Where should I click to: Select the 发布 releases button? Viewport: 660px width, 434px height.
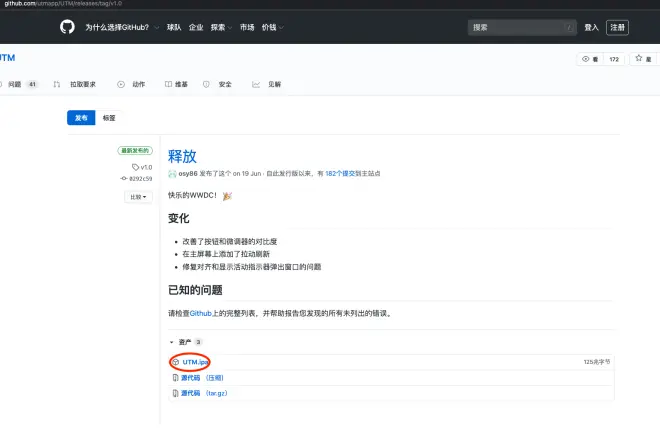81,117
